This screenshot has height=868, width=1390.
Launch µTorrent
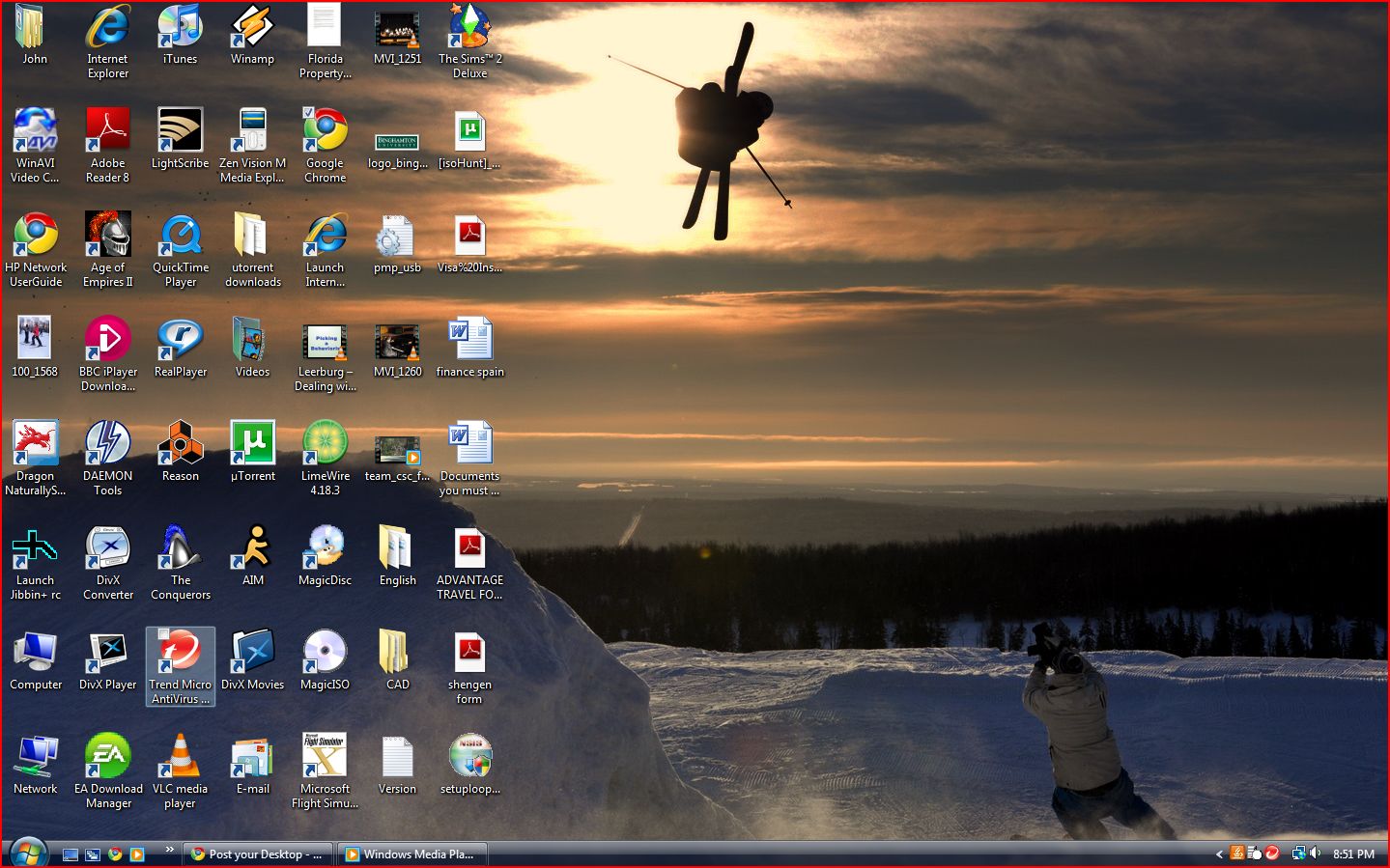pyautogui.click(x=251, y=441)
